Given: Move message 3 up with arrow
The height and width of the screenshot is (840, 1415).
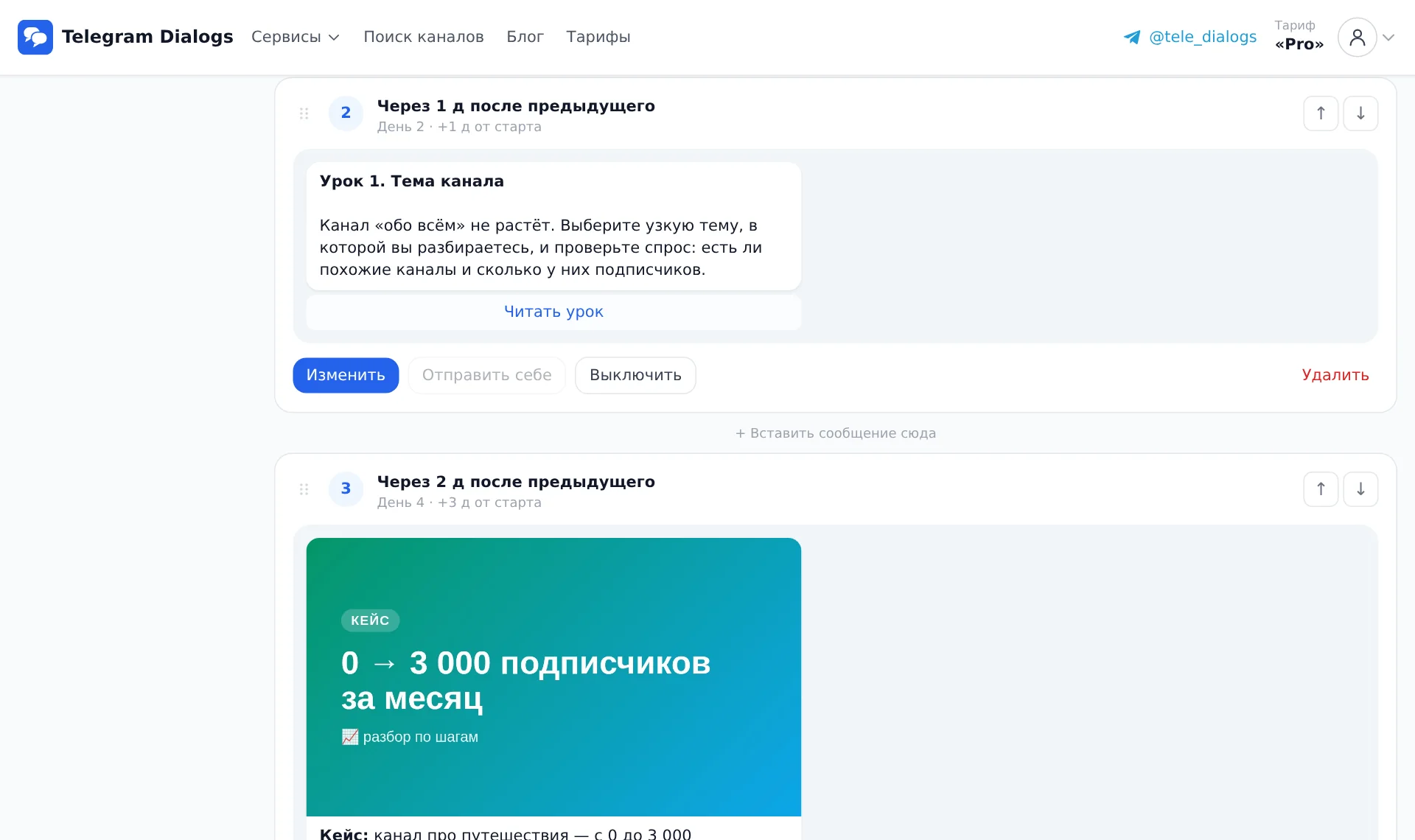Looking at the screenshot, I should pyautogui.click(x=1321, y=489).
